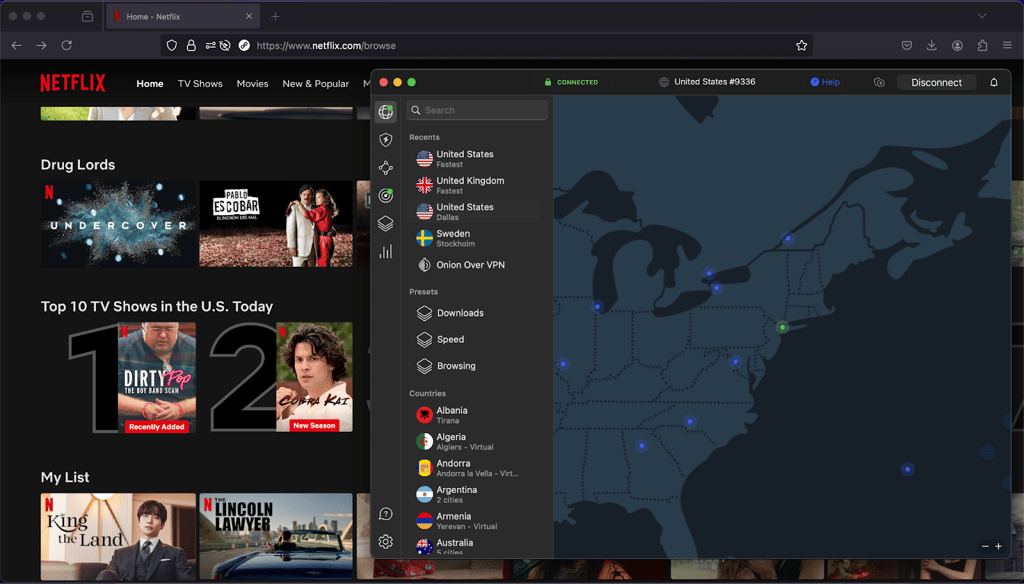Image resolution: width=1024 pixels, height=584 pixels.
Task: Select Onion Over VPN option
Action: pos(474,265)
